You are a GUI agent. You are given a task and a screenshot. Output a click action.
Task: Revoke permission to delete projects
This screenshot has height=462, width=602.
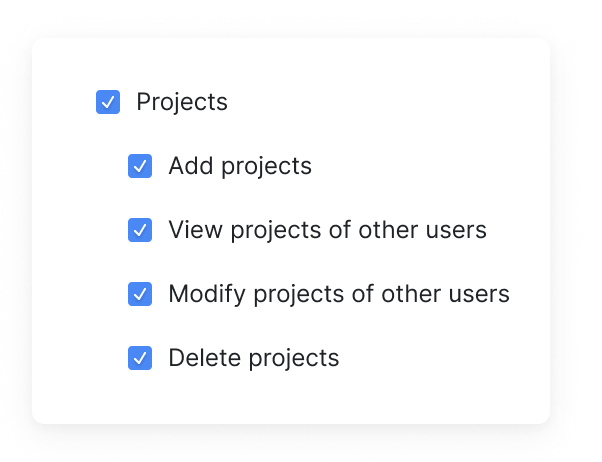click(140, 358)
